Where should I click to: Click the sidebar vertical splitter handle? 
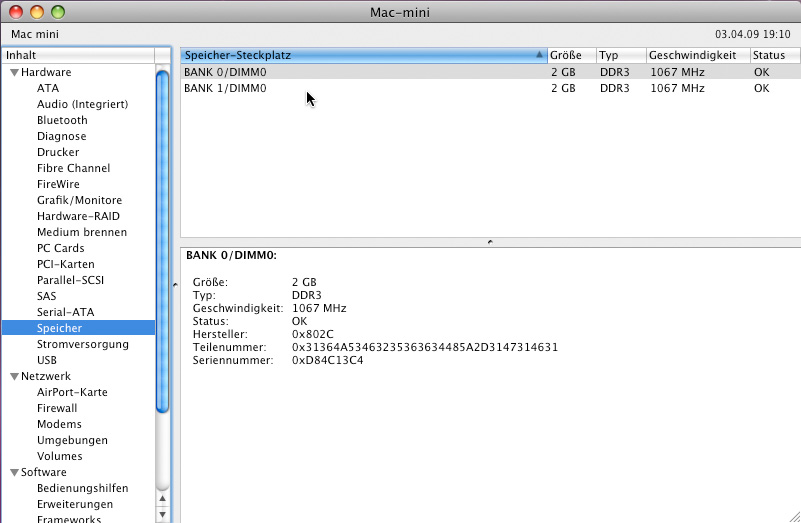pyautogui.click(x=175, y=284)
